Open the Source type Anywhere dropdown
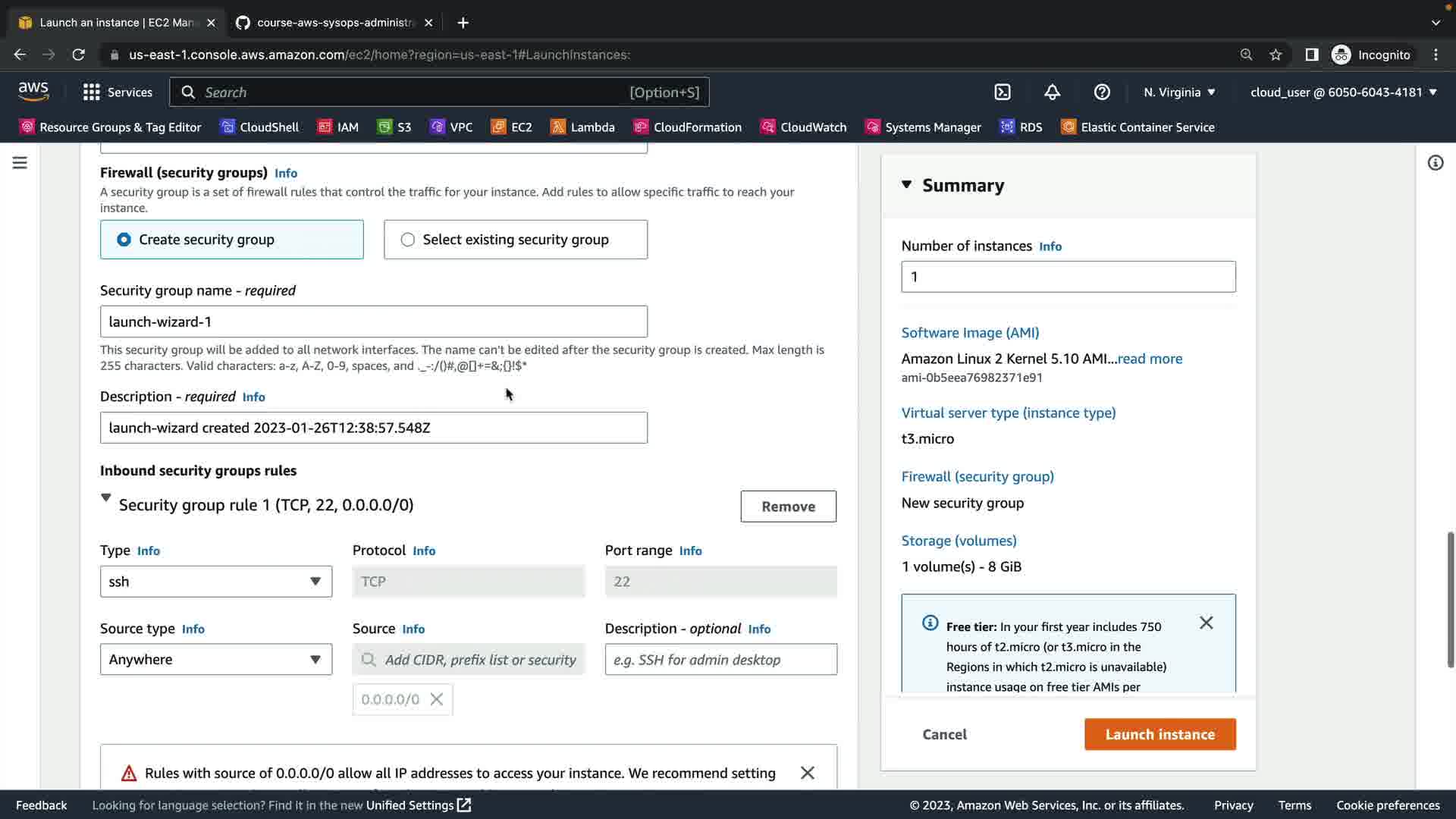The image size is (1456, 819). click(x=215, y=660)
